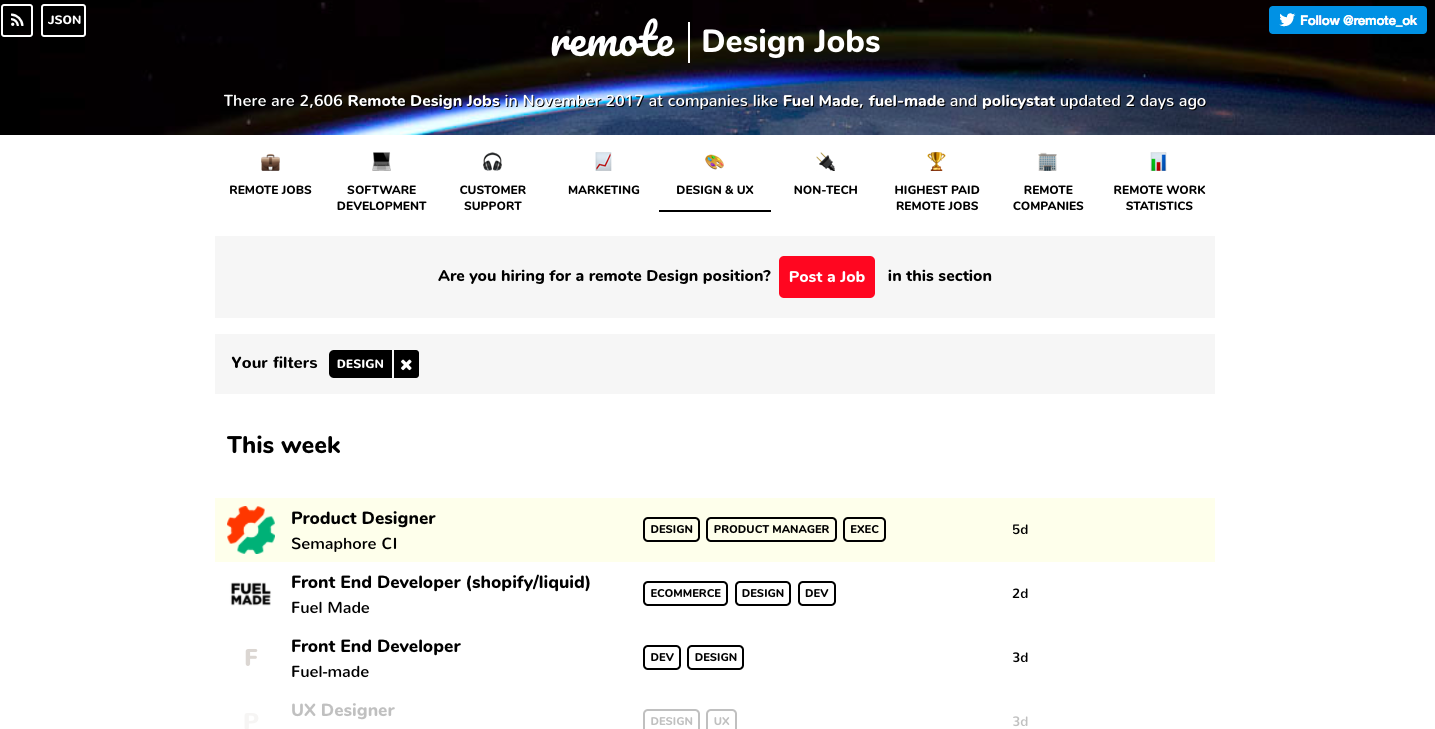Remove the Design filter with the X

tap(406, 364)
